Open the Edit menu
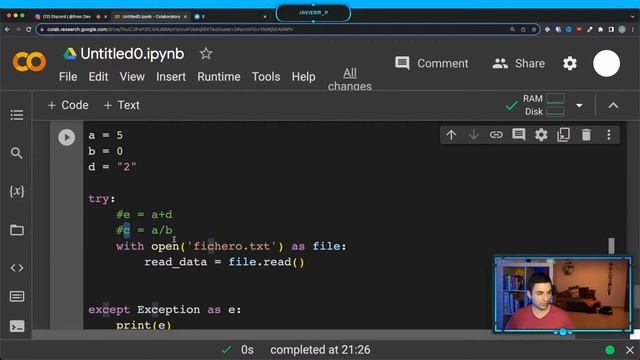 98,77
